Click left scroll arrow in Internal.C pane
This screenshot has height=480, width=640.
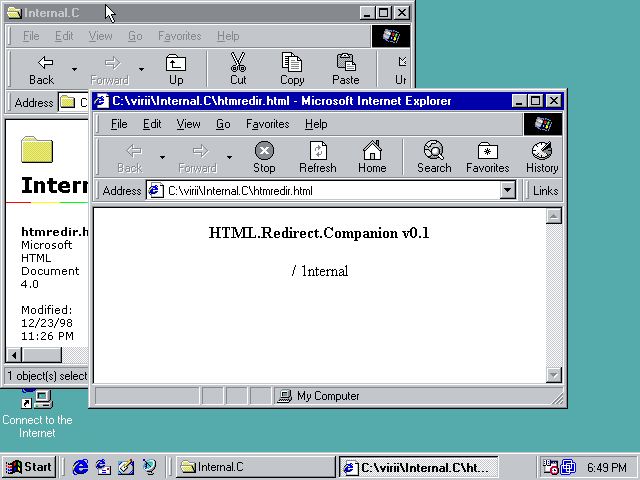pos(14,355)
